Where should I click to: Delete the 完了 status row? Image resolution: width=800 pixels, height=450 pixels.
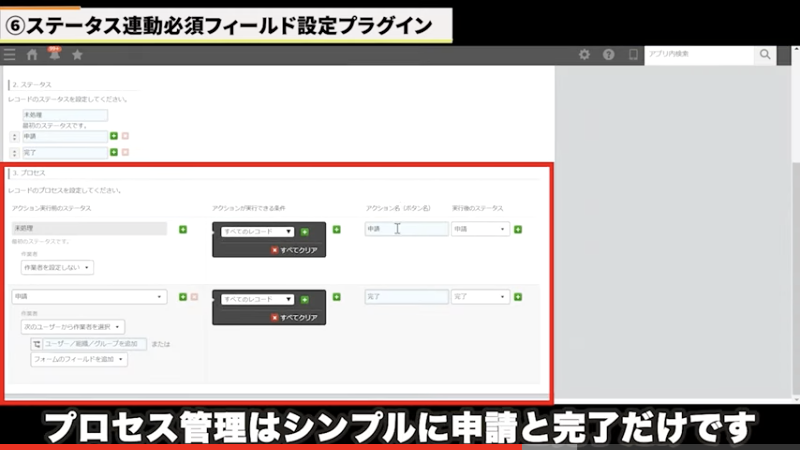[125, 152]
